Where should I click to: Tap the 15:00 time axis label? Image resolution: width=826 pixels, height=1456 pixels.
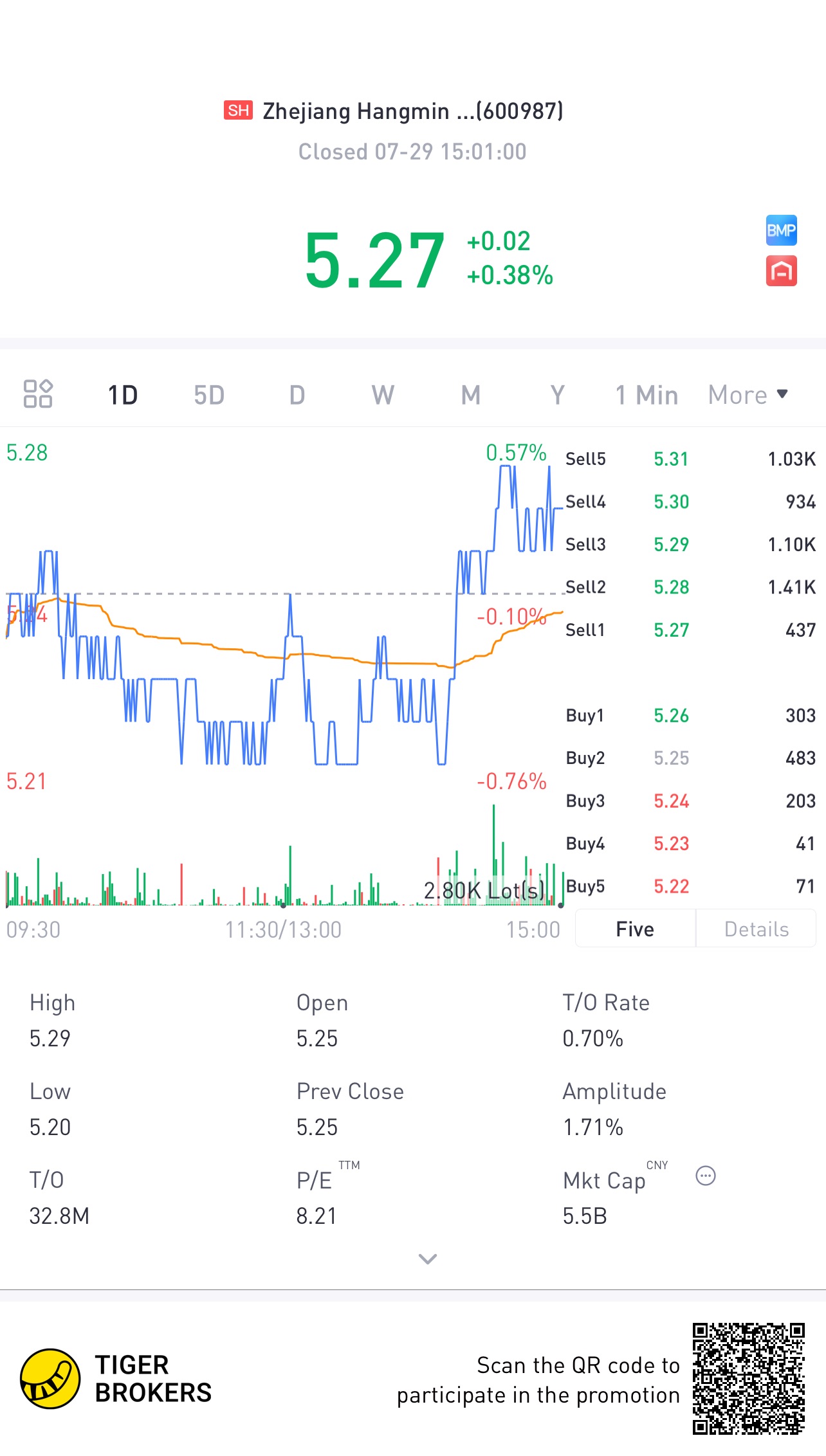(x=533, y=929)
